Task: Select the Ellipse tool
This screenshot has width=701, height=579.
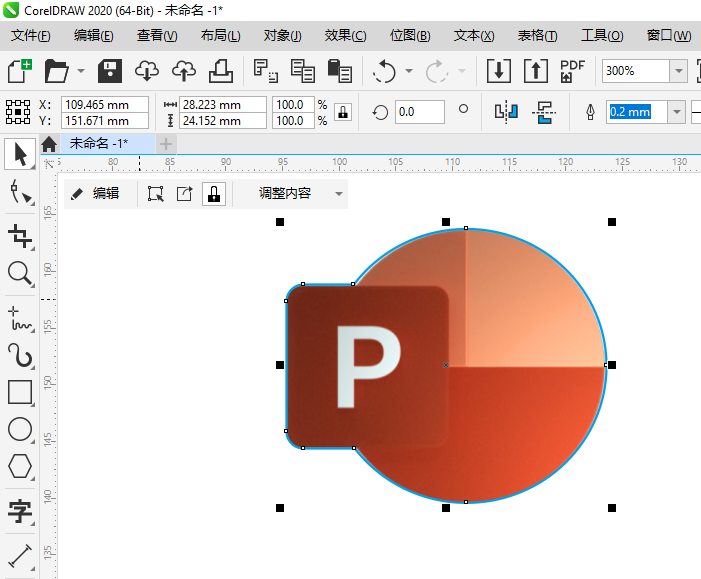Action: click(20, 429)
